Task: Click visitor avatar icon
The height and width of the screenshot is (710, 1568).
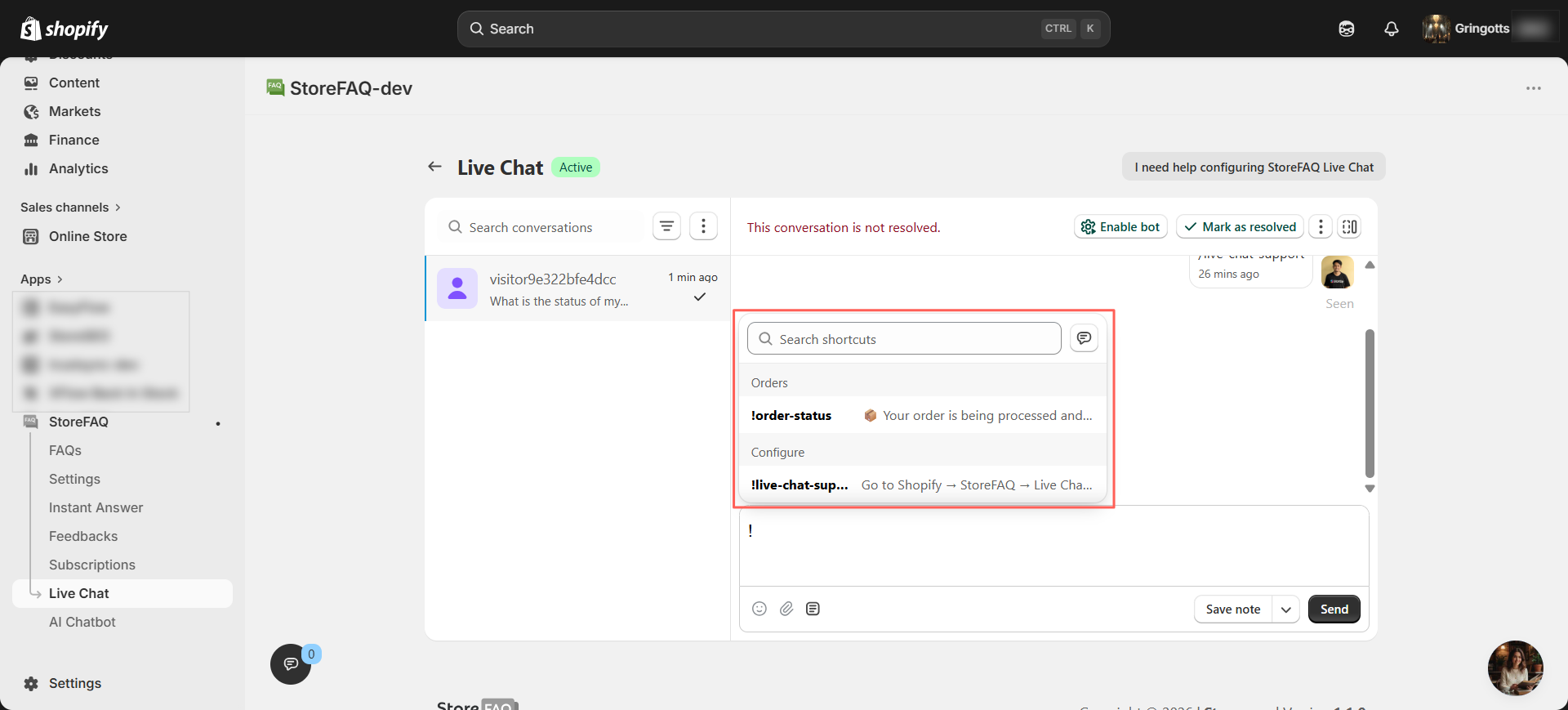Action: pos(457,288)
